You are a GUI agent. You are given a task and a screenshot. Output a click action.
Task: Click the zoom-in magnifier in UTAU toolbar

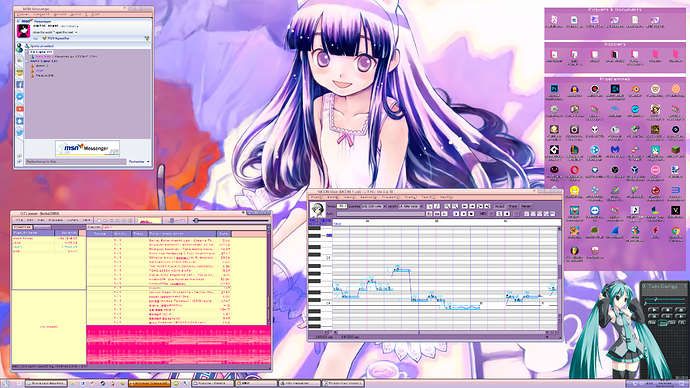pos(447,206)
